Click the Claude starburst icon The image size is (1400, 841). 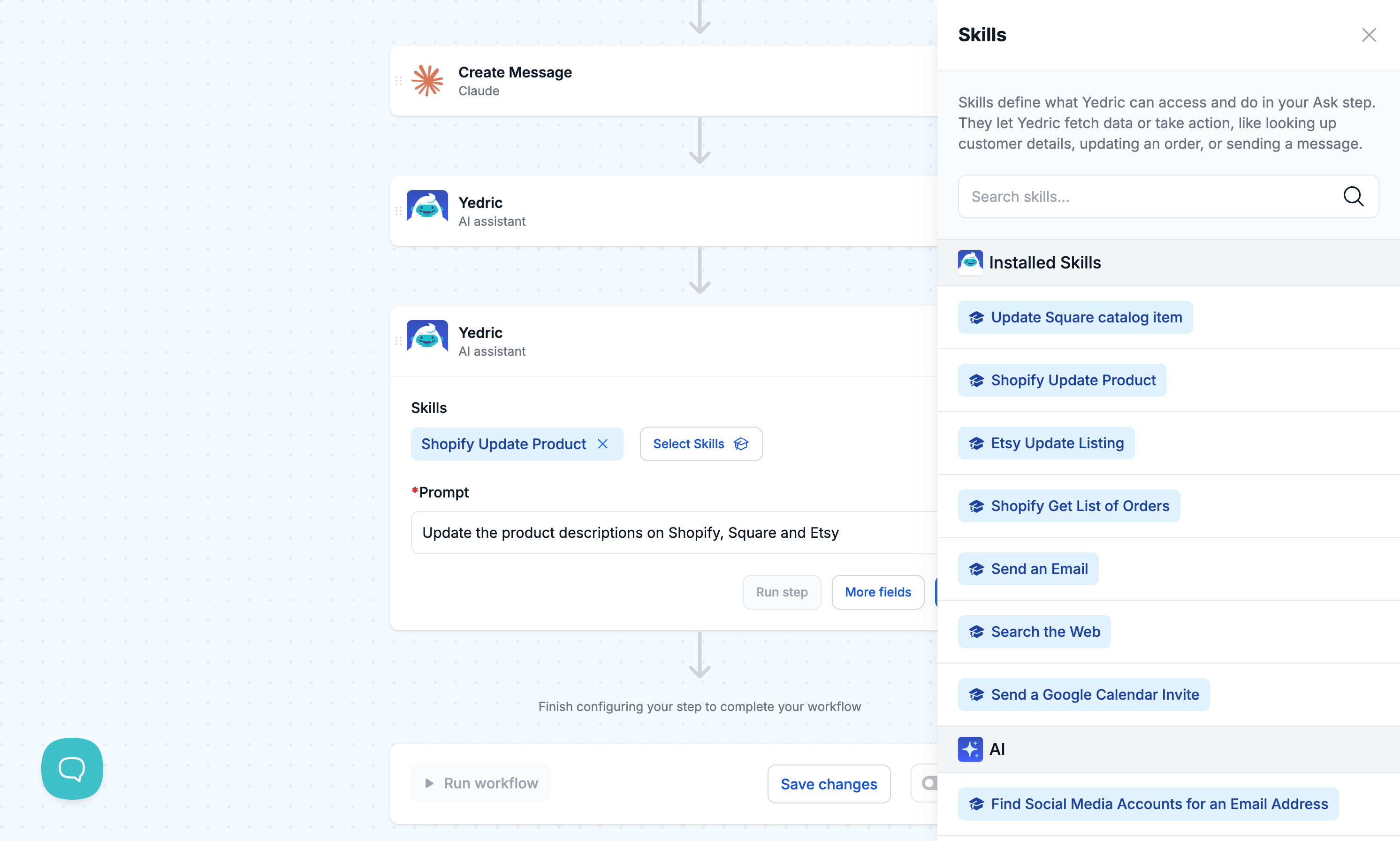(x=427, y=80)
